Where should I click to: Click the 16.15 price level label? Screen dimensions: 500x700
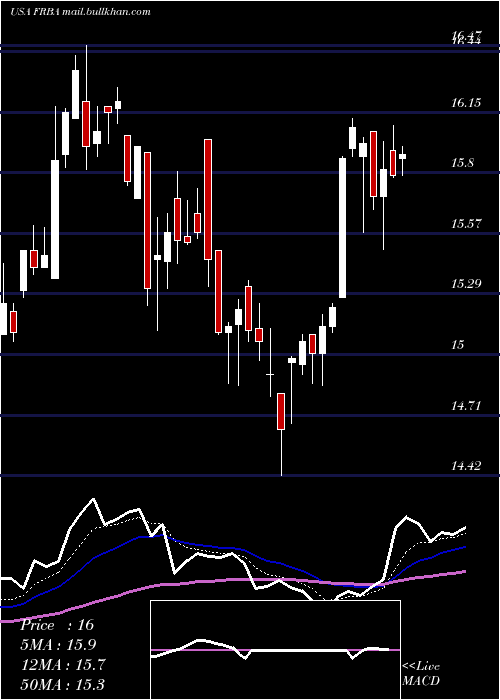(466, 103)
